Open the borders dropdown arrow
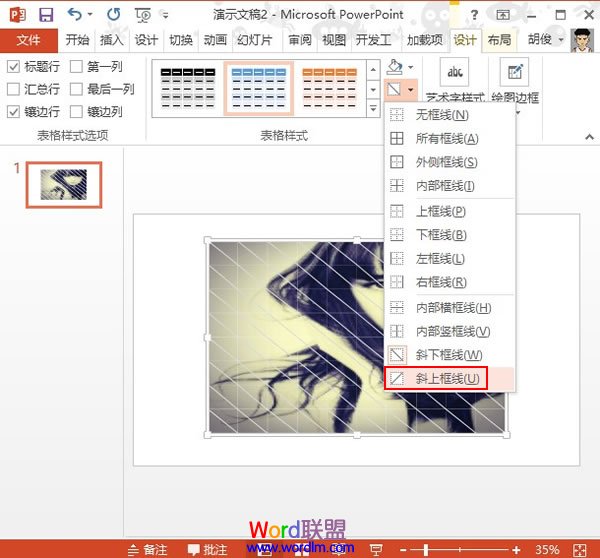 click(411, 90)
